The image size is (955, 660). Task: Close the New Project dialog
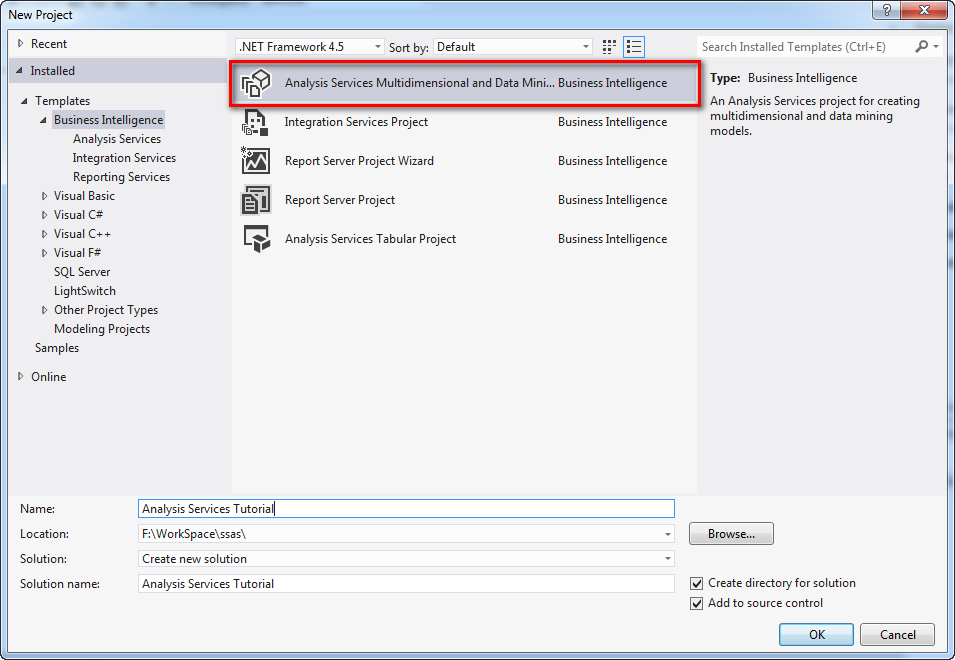click(924, 10)
